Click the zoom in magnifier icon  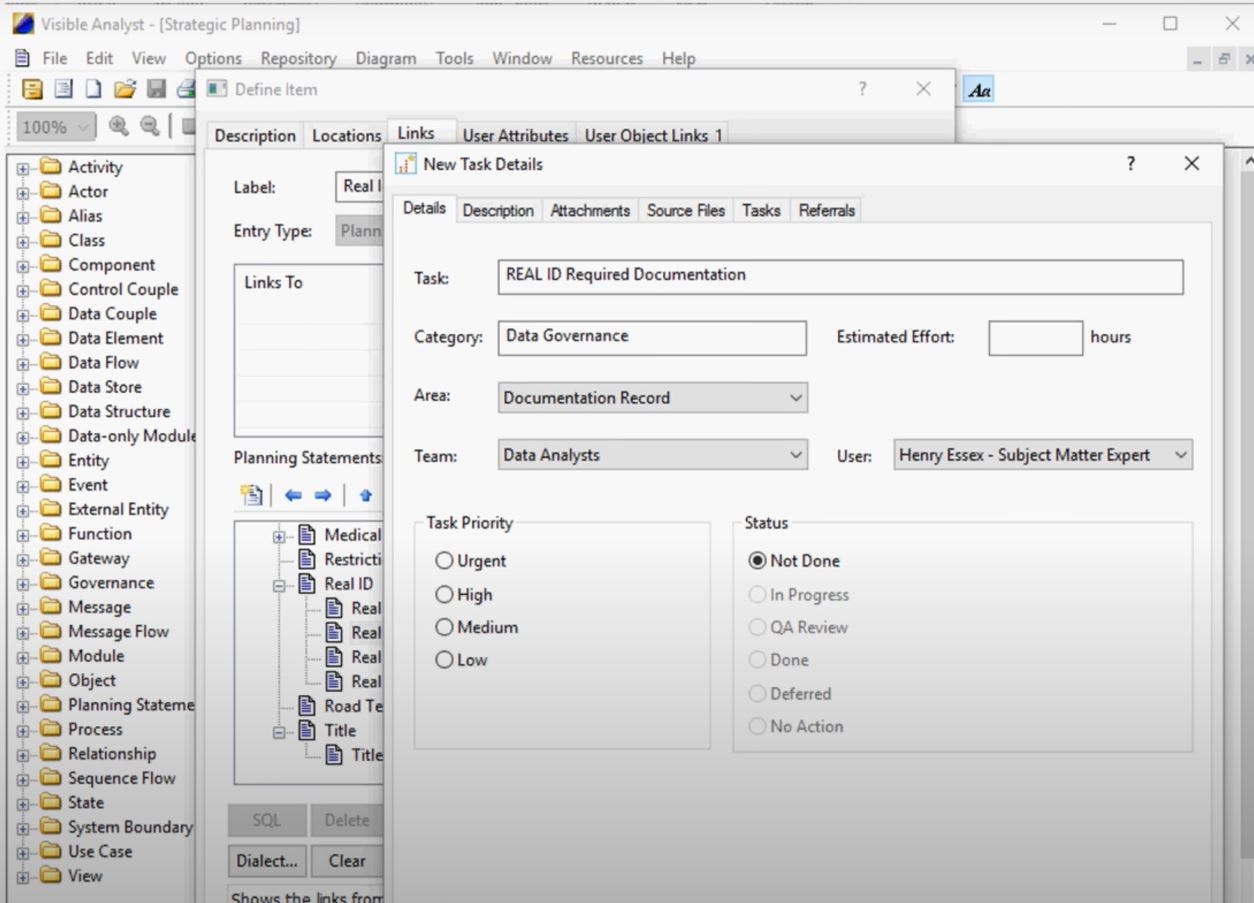[x=119, y=126]
